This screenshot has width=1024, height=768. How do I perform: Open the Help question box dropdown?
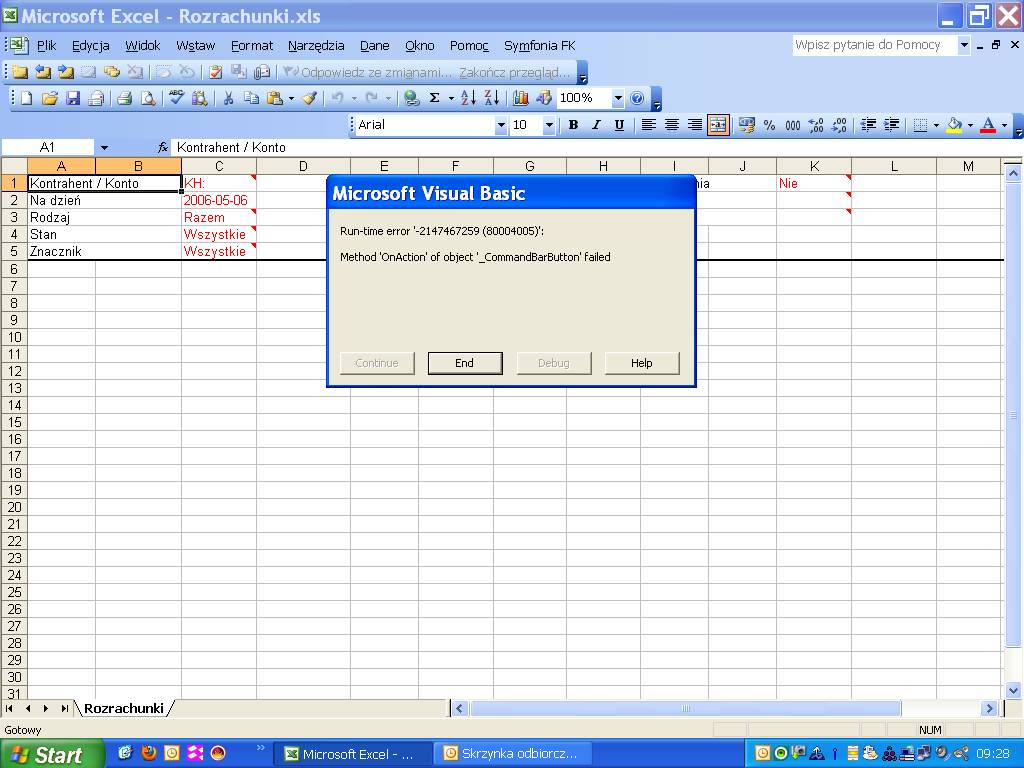pyautogui.click(x=964, y=45)
